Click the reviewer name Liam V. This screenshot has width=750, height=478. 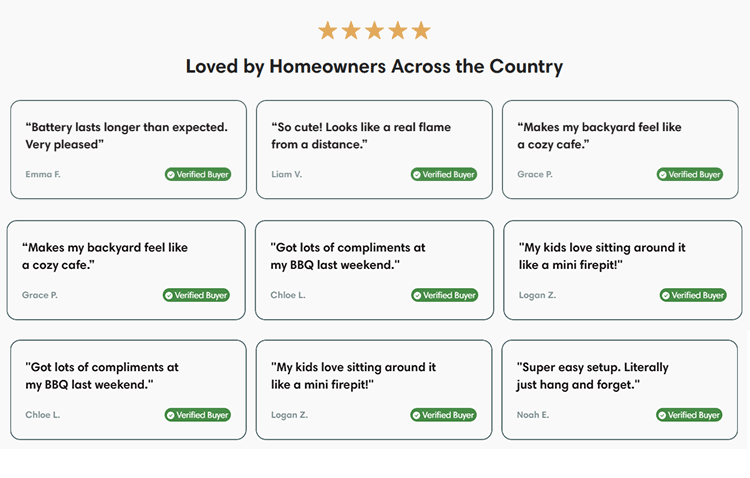point(287,175)
